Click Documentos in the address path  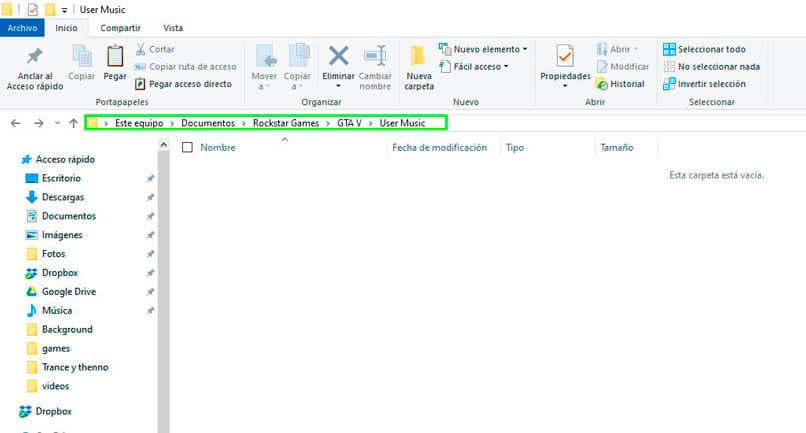[208, 123]
